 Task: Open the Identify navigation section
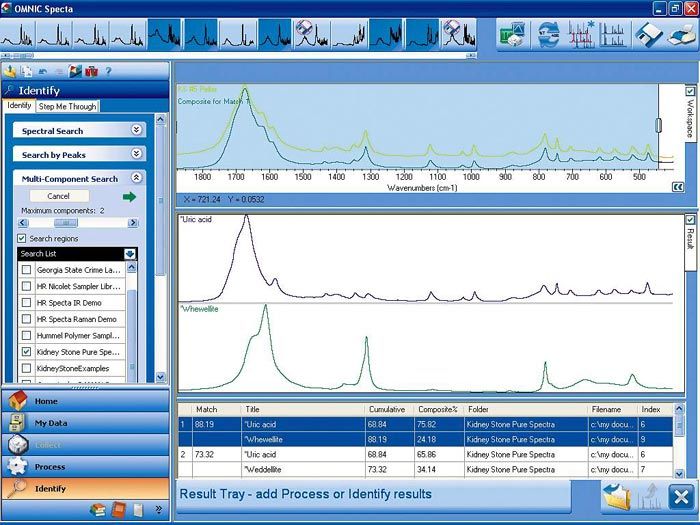[85, 488]
